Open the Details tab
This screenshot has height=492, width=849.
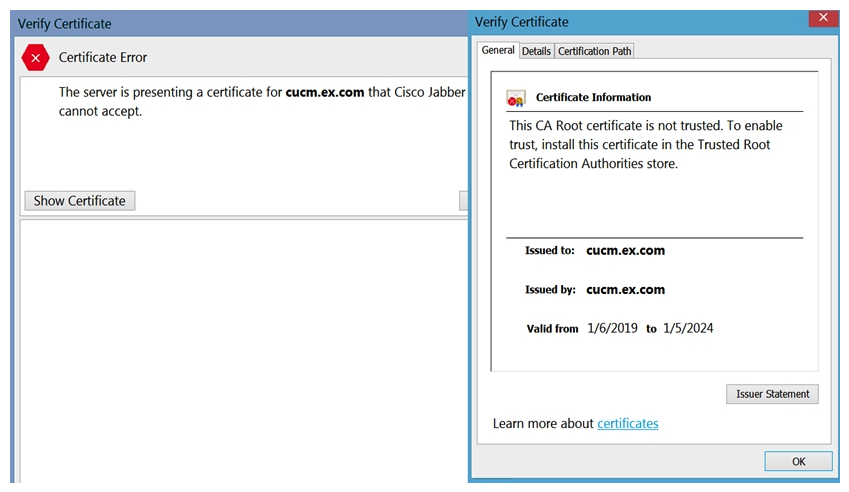536,51
